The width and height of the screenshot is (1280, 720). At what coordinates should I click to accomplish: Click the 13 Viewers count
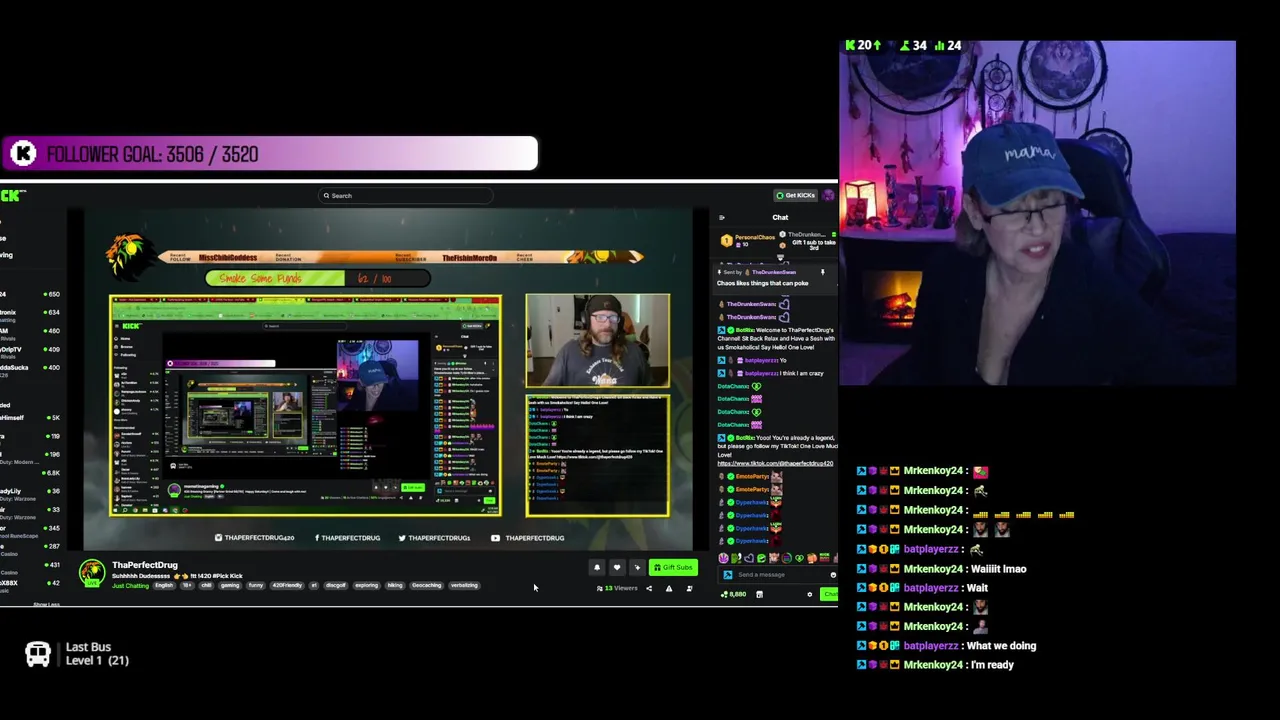[x=617, y=588]
